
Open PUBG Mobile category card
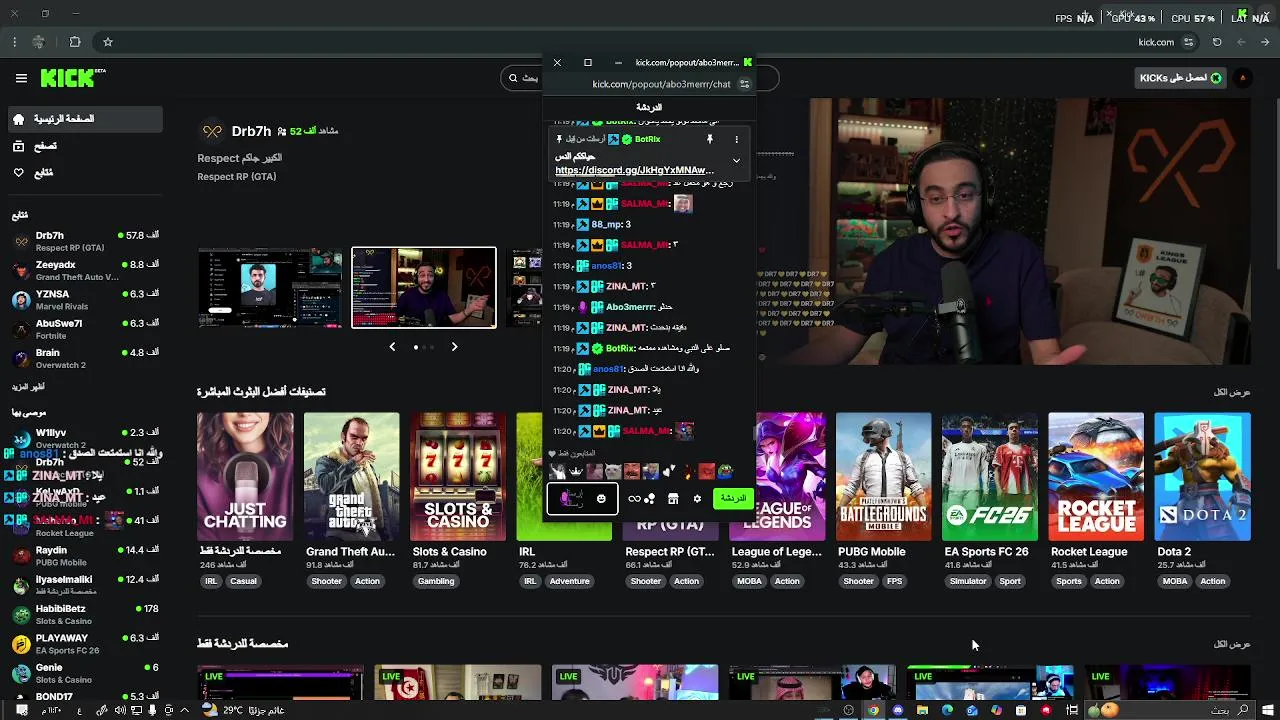pos(883,476)
